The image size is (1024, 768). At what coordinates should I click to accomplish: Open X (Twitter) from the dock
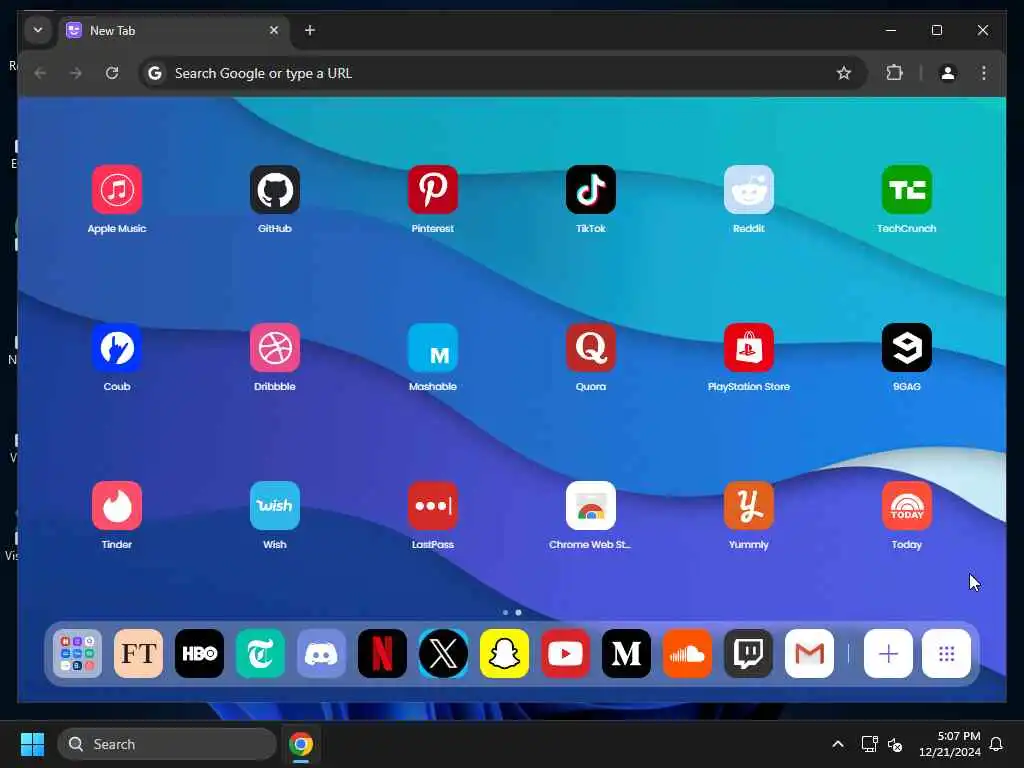443,654
